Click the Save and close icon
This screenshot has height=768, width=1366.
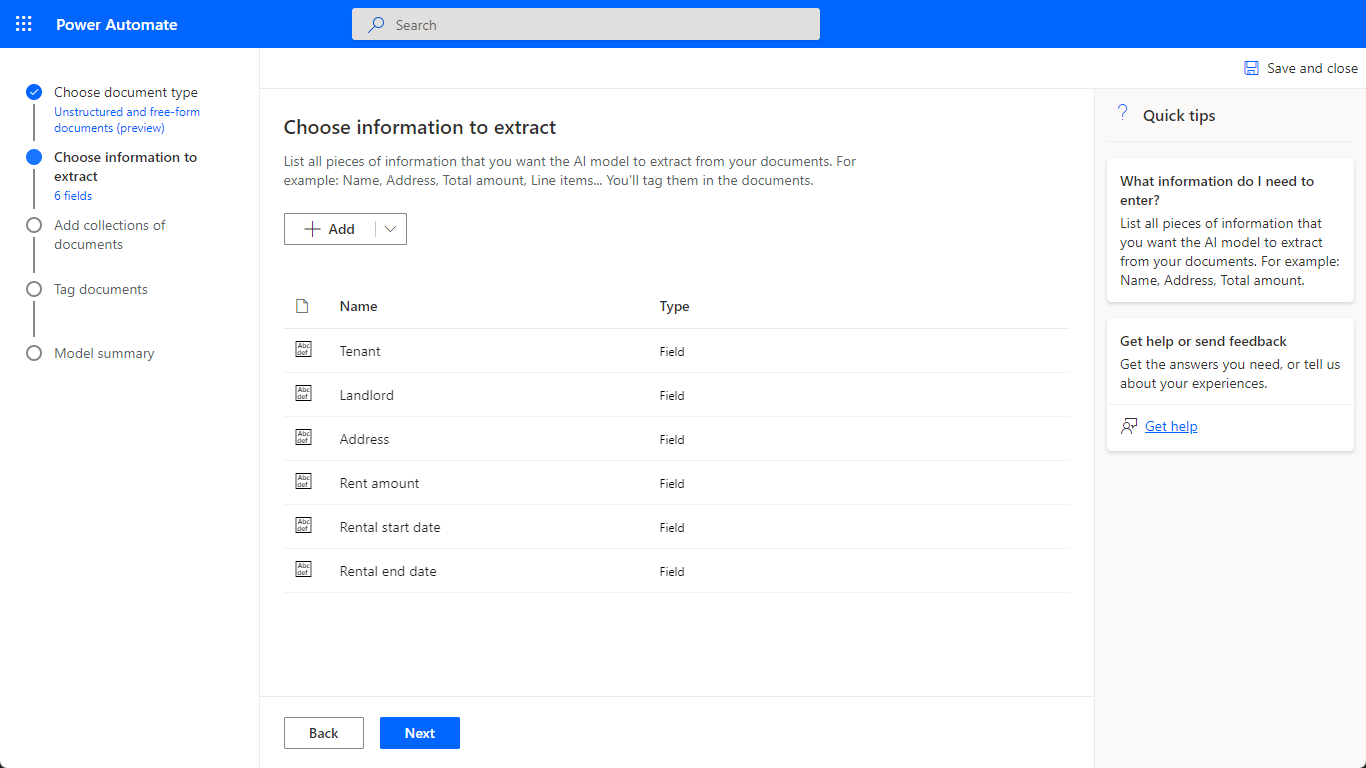click(x=1250, y=67)
